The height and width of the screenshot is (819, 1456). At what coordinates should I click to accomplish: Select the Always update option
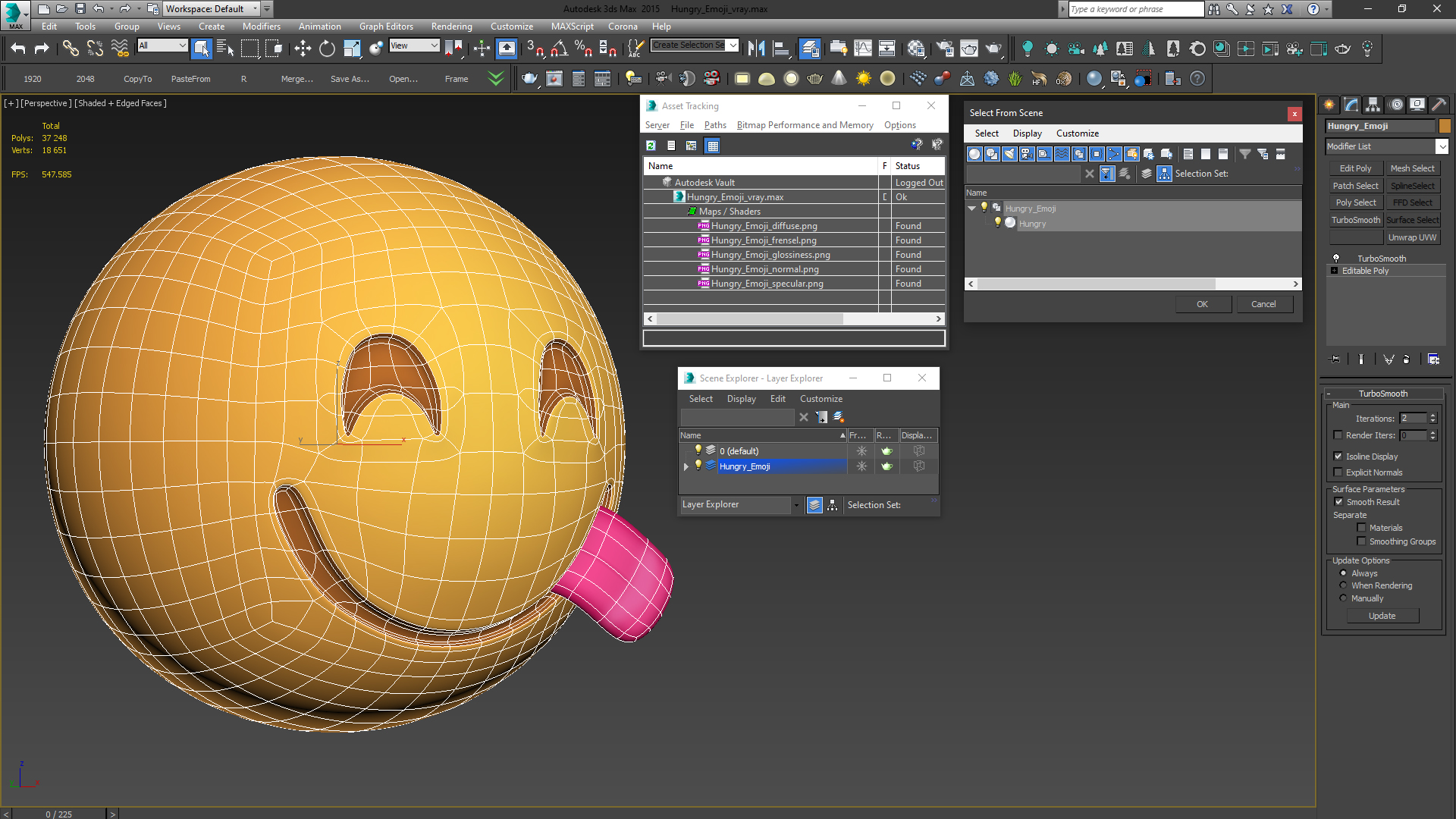[1343, 573]
